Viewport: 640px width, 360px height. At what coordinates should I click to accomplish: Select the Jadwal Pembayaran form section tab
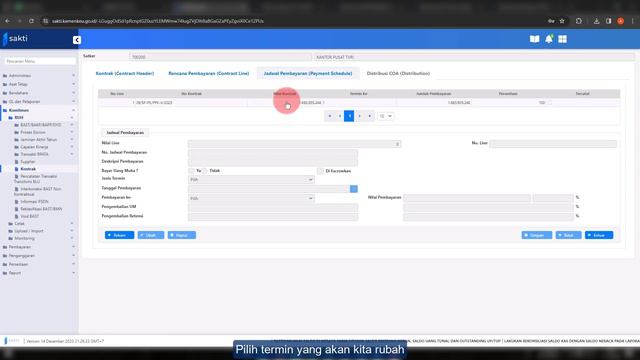tap(125, 133)
